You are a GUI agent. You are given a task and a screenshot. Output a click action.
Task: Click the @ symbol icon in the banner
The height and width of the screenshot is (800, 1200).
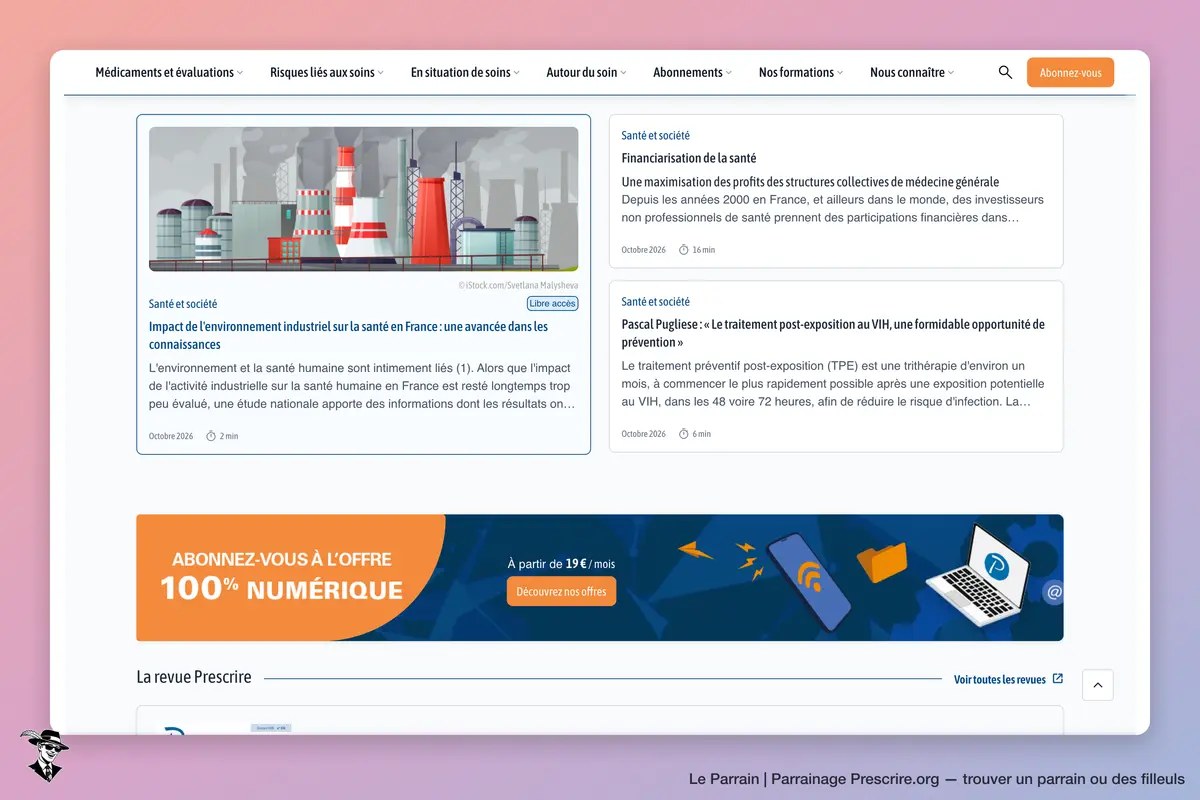pos(1053,592)
